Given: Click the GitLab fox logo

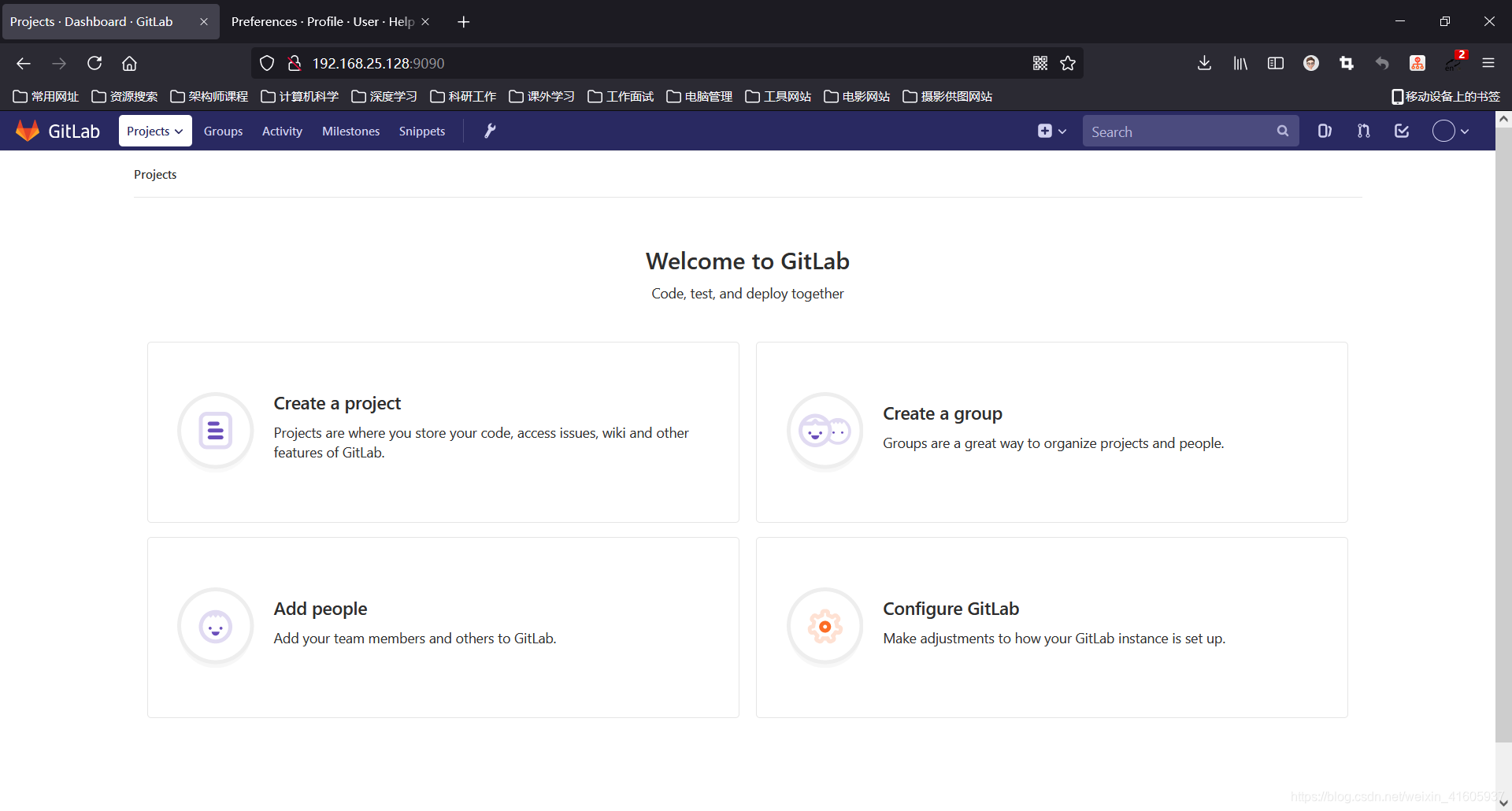Looking at the screenshot, I should [28, 131].
